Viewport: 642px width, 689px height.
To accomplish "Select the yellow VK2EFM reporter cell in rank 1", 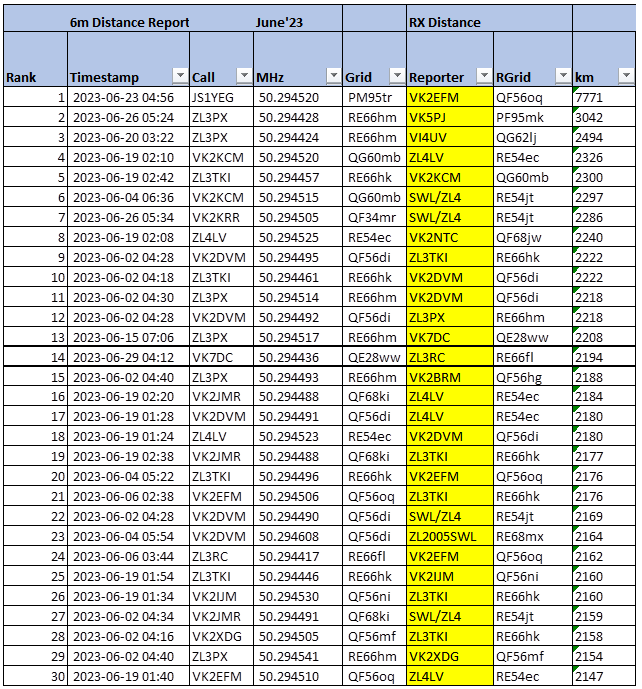I will click(449, 98).
